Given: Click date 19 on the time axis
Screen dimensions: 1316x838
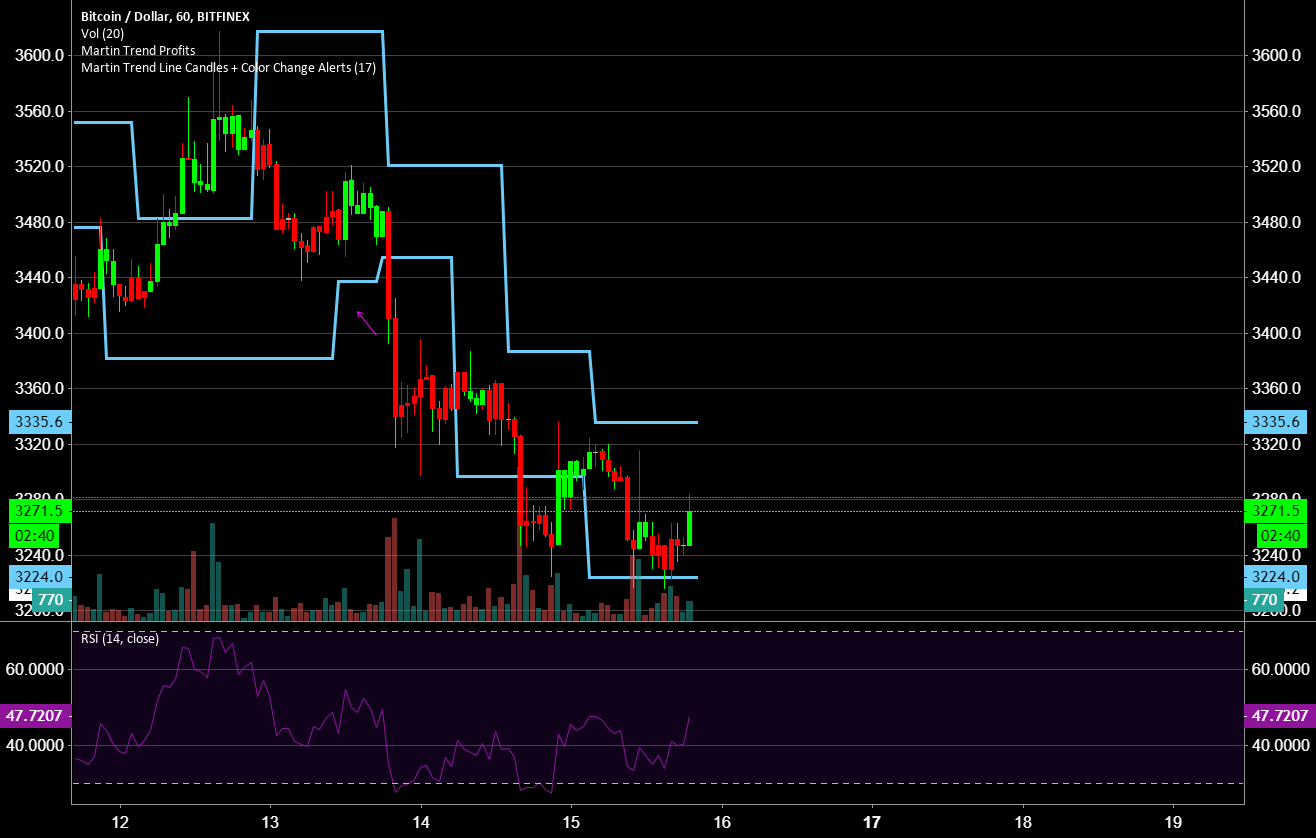Looking at the screenshot, I should point(1173,822).
